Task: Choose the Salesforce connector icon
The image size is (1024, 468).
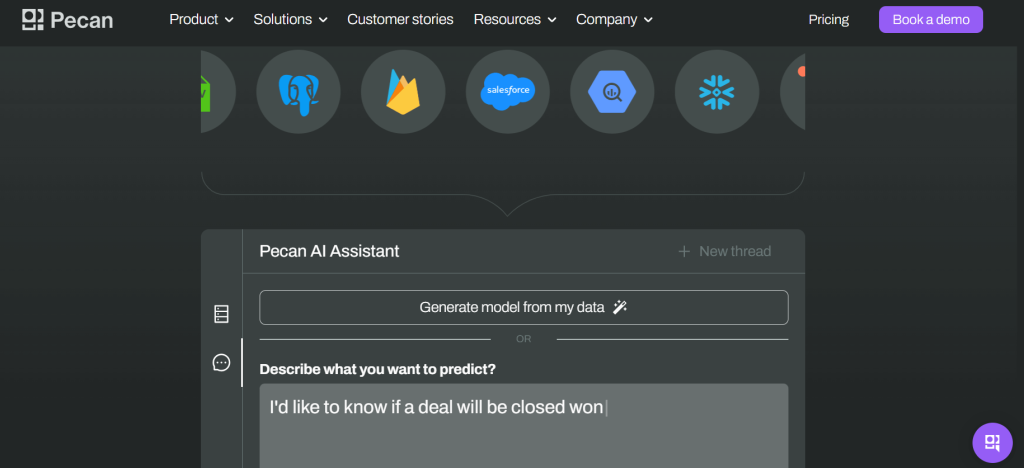Action: tap(507, 92)
